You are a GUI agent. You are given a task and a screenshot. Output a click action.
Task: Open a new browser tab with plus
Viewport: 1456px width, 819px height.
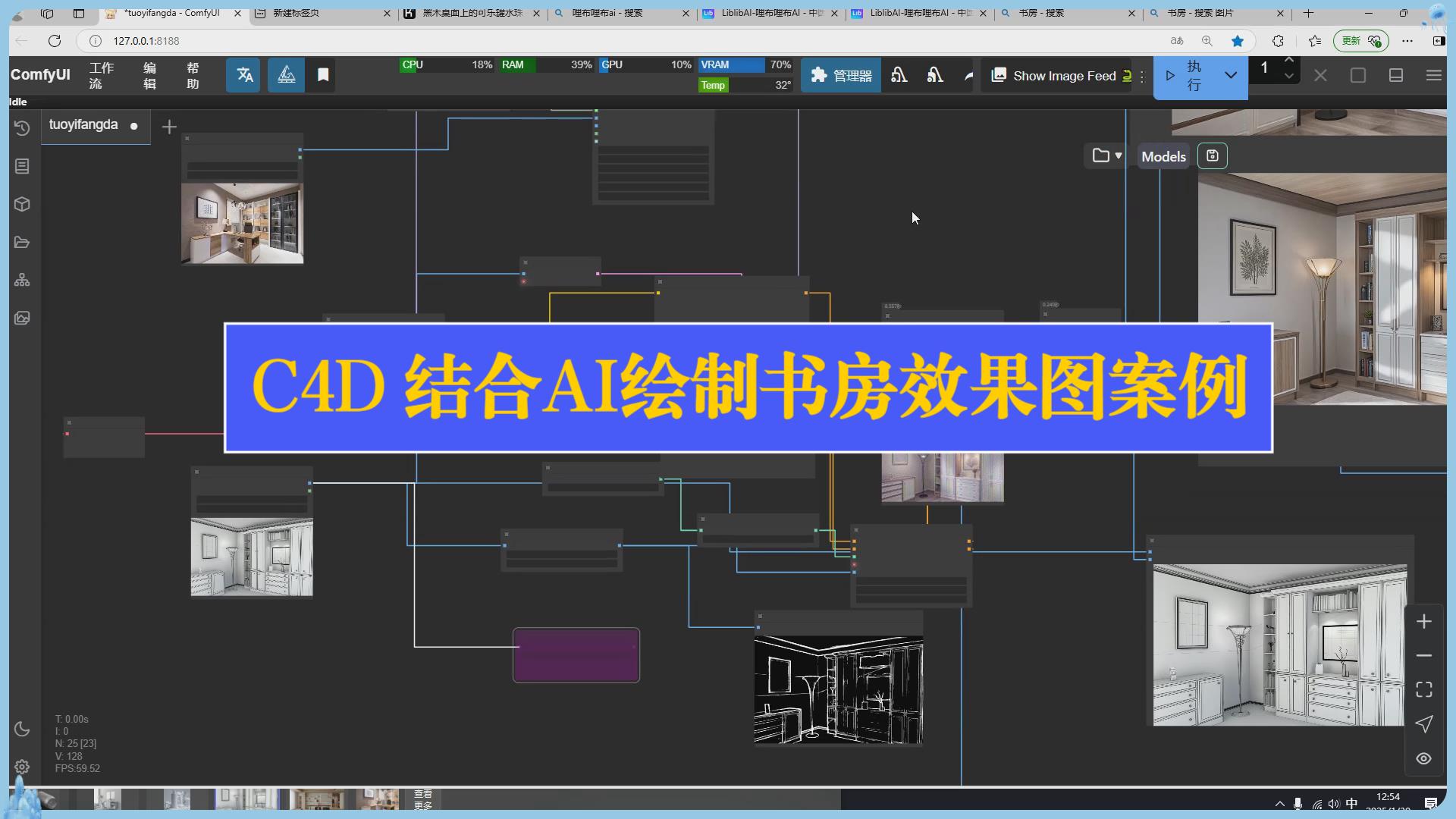pos(1308,13)
